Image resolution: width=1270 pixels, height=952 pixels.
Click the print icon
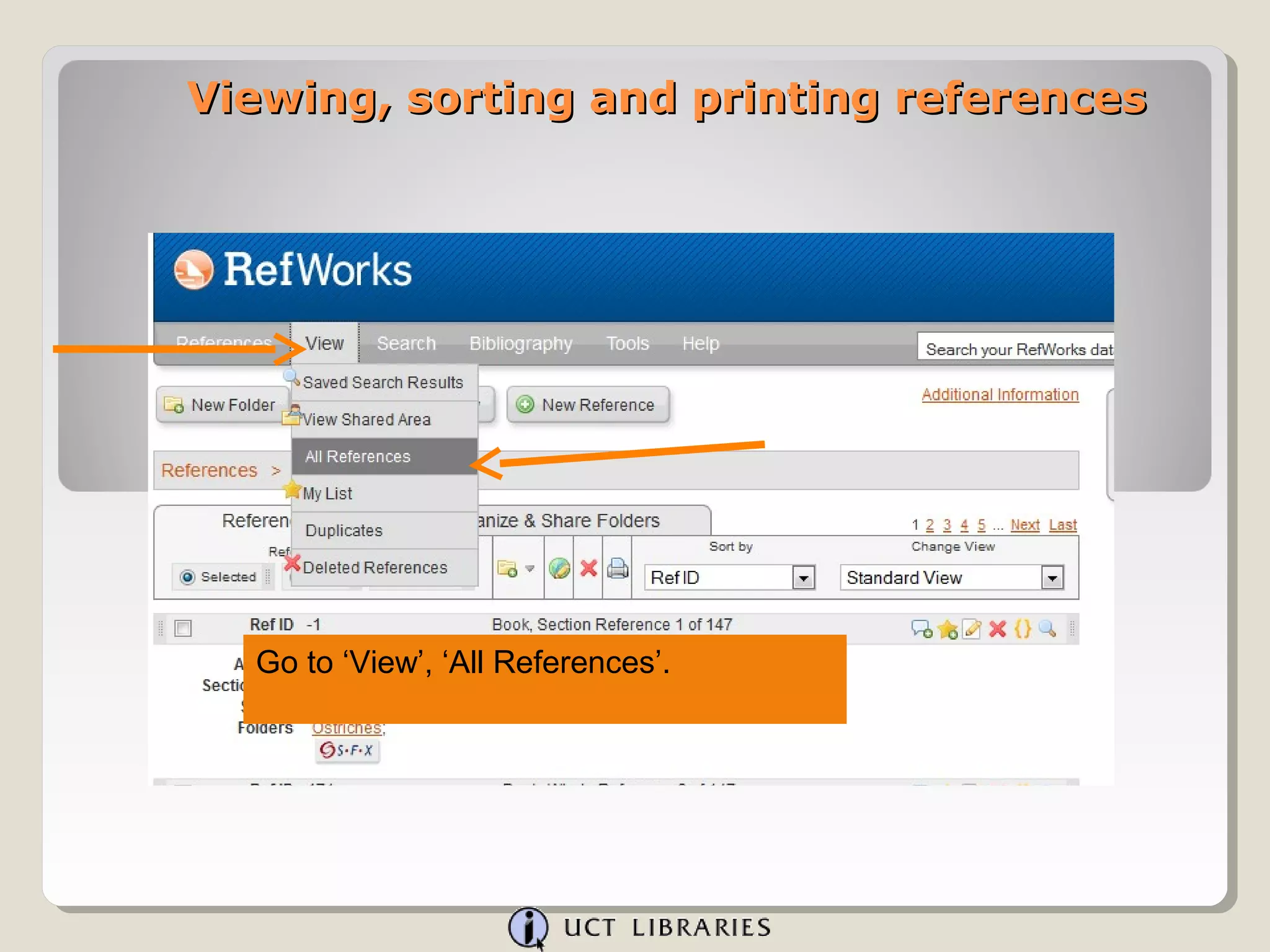(x=618, y=568)
